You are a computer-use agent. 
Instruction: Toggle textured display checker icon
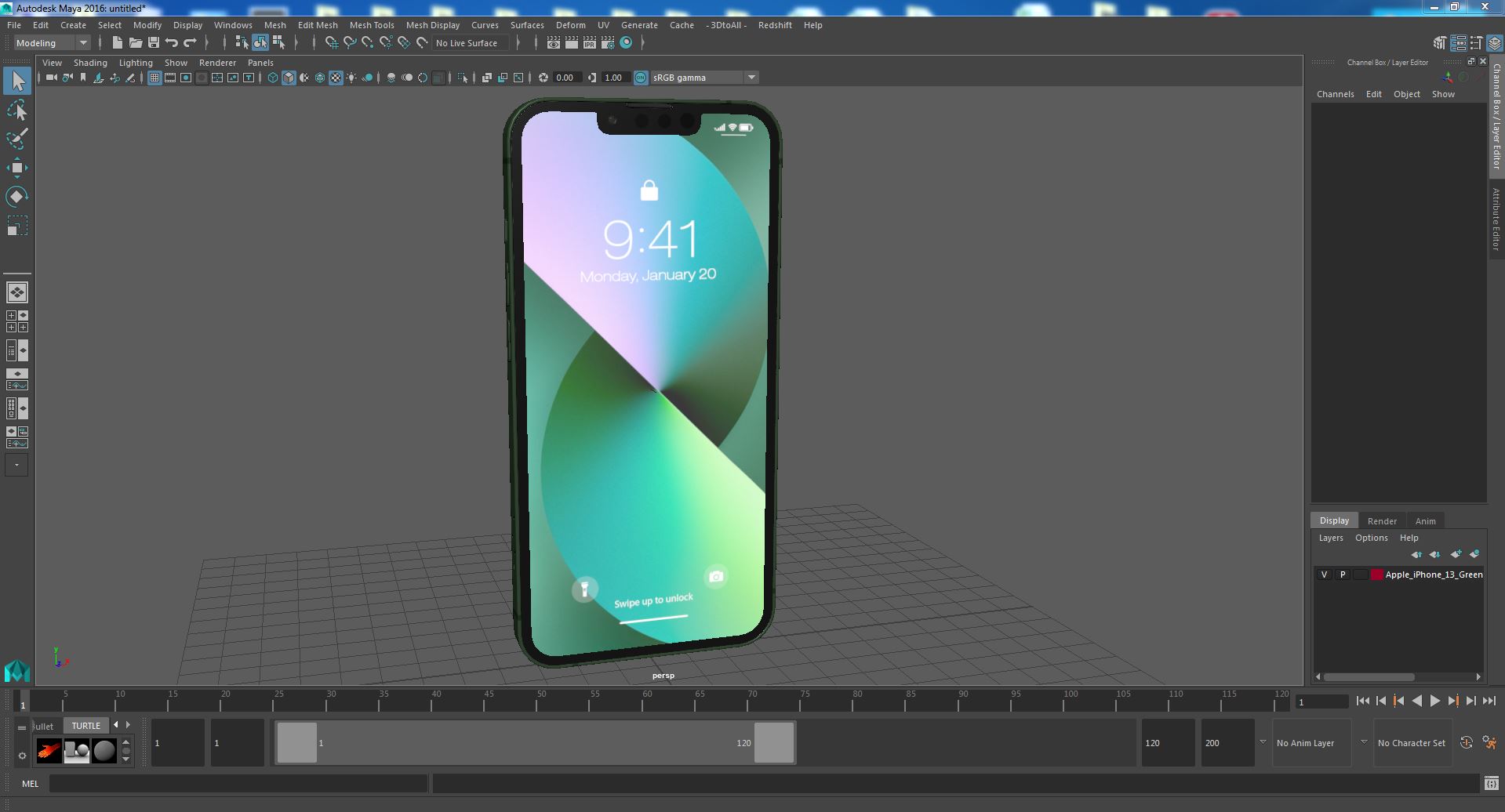click(x=336, y=78)
